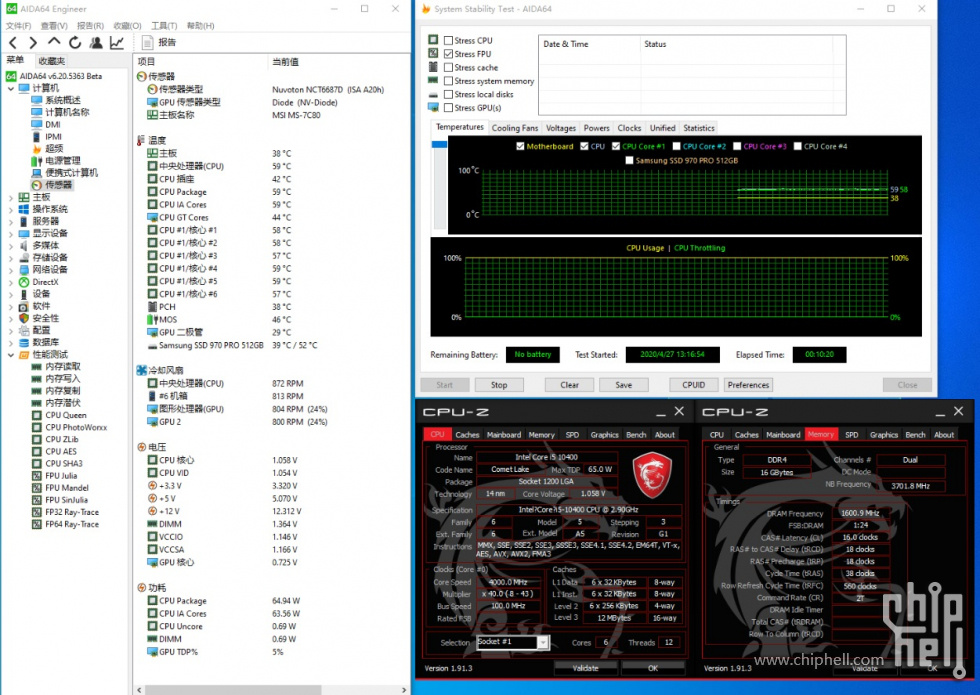Expand the 操作系统 tree node
Viewport: 980px width, 695px height.
(11, 209)
